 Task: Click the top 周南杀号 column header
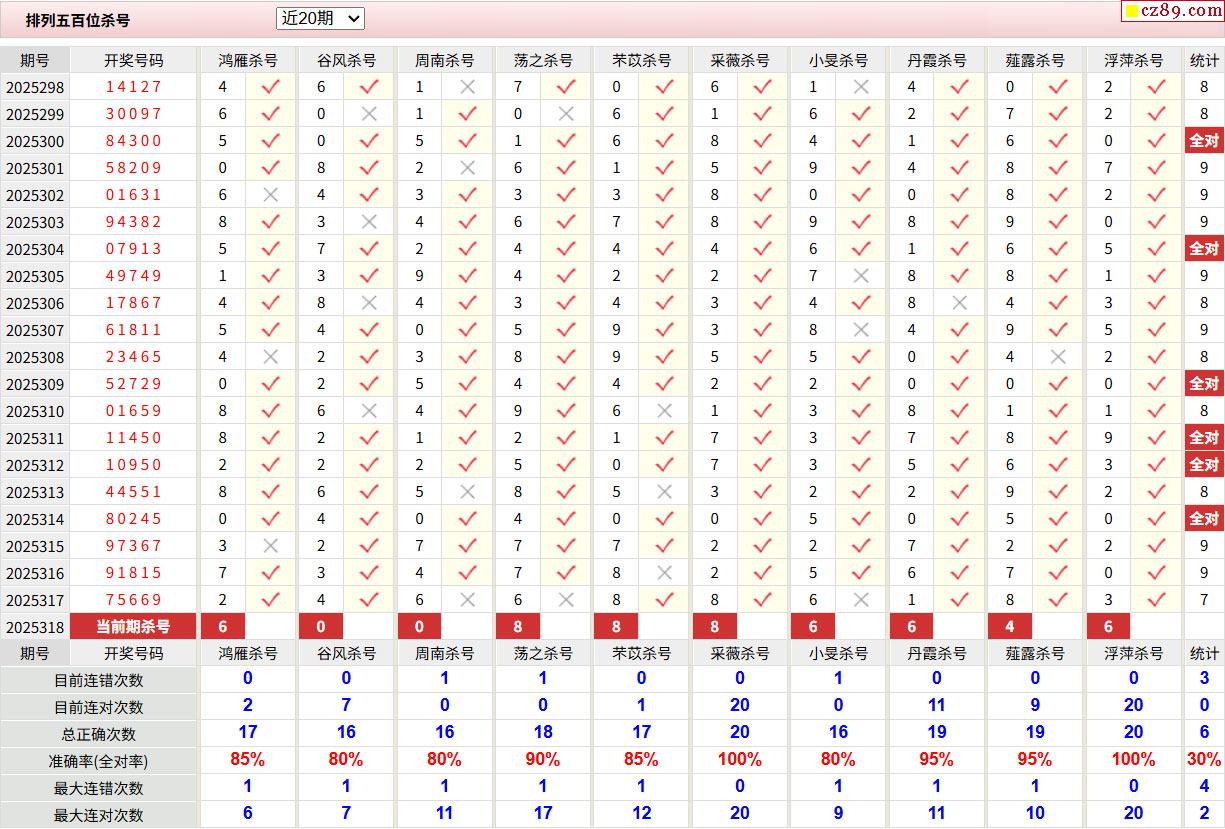coord(444,60)
